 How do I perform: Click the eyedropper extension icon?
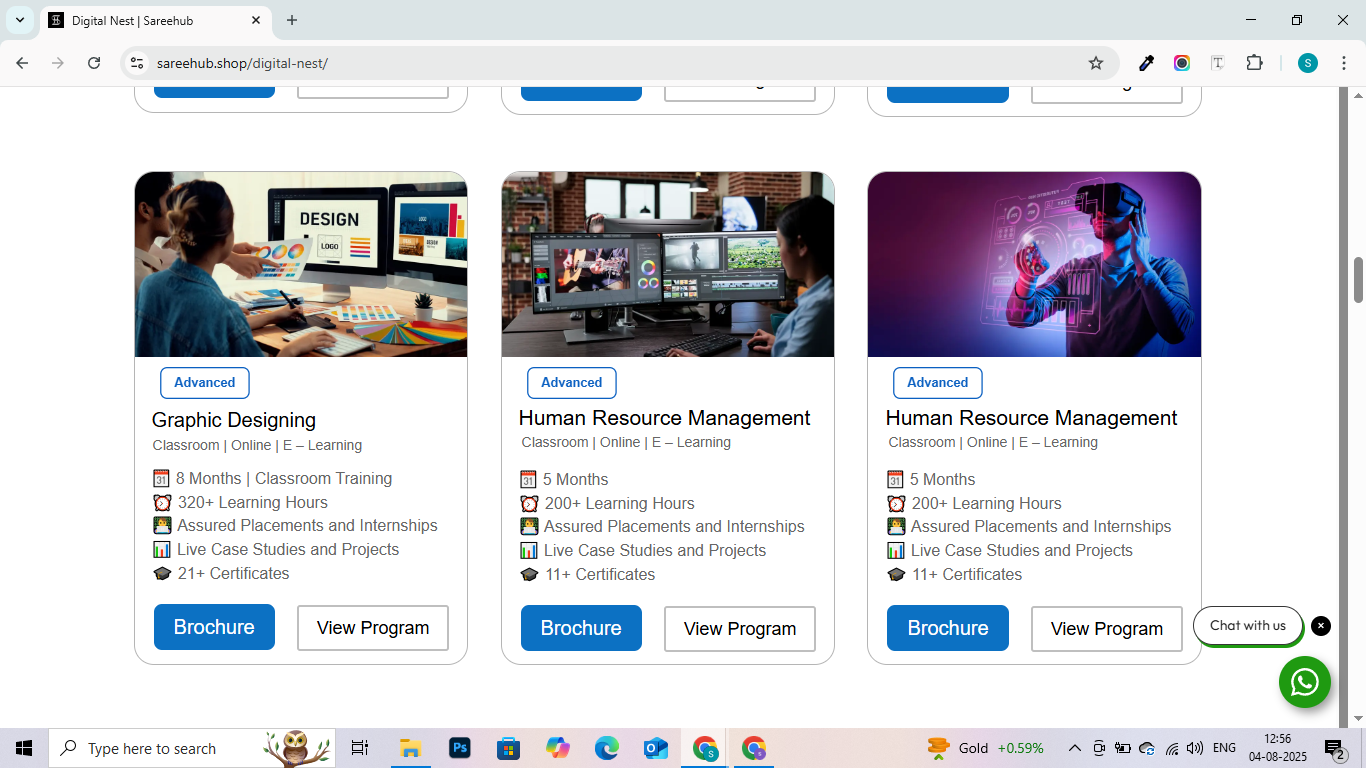[1147, 63]
